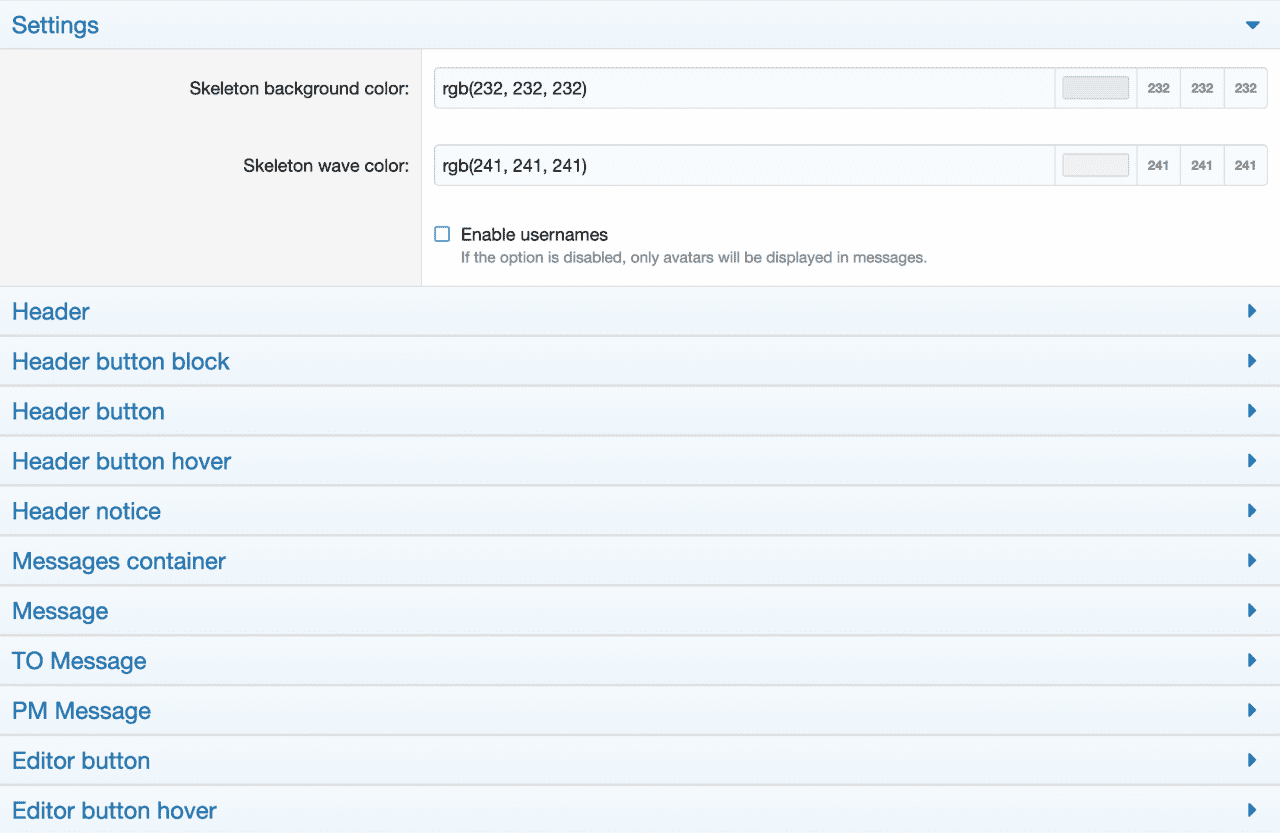Expand the Header button block arrow
Viewport: 1280px width, 833px height.
point(1252,361)
